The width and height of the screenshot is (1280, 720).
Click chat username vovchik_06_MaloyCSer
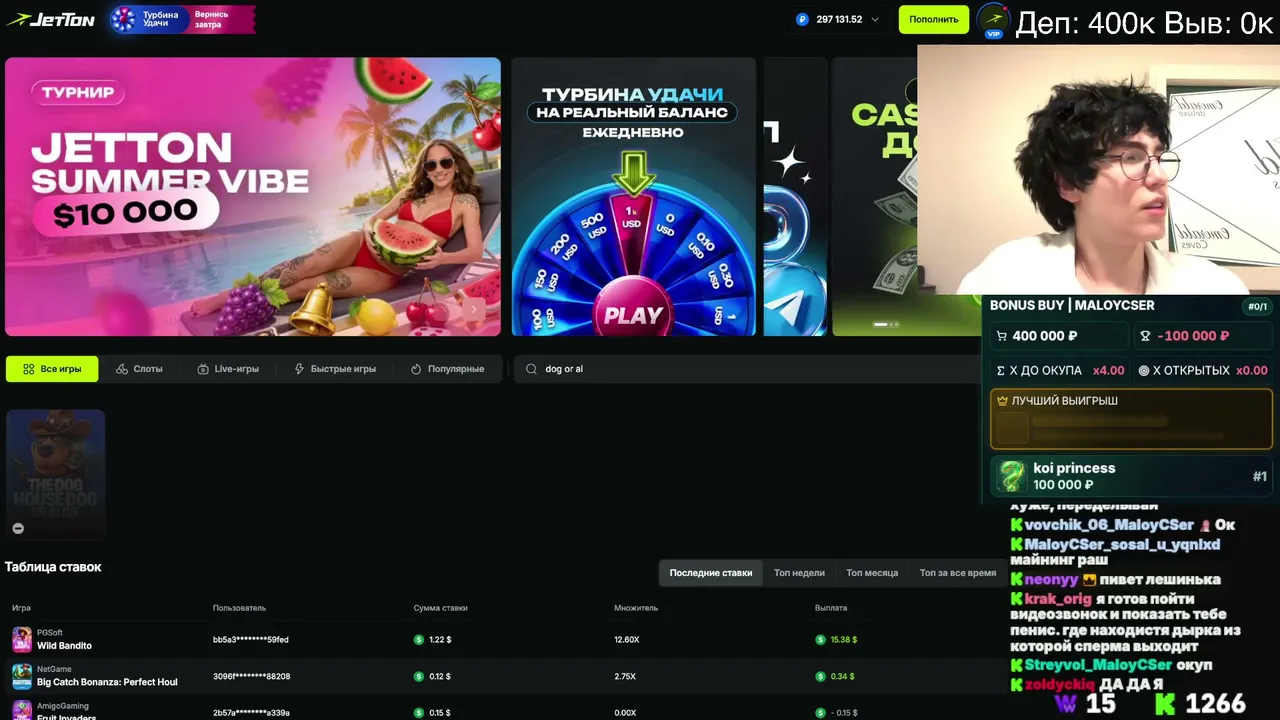point(1109,525)
